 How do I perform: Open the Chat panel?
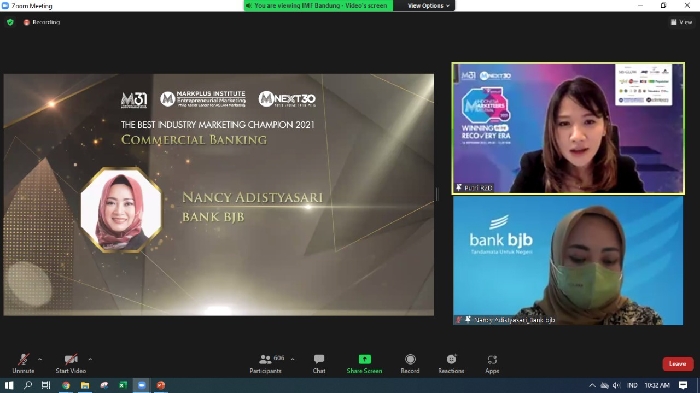tap(319, 364)
